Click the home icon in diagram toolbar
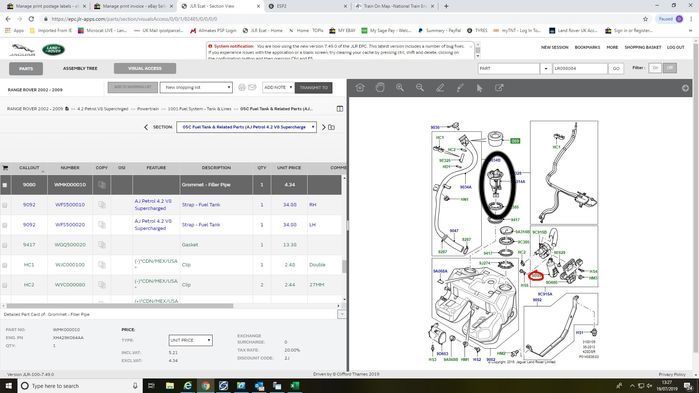The image size is (699, 393). tap(360, 88)
